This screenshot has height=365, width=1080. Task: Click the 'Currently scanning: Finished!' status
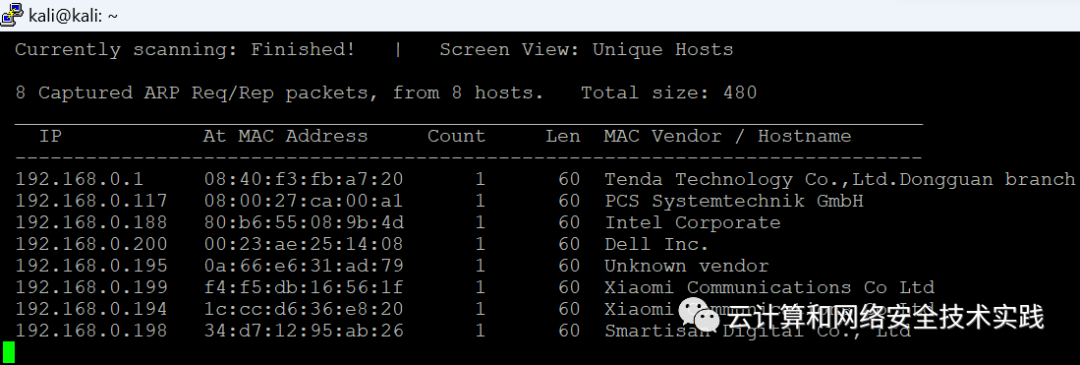(185, 50)
